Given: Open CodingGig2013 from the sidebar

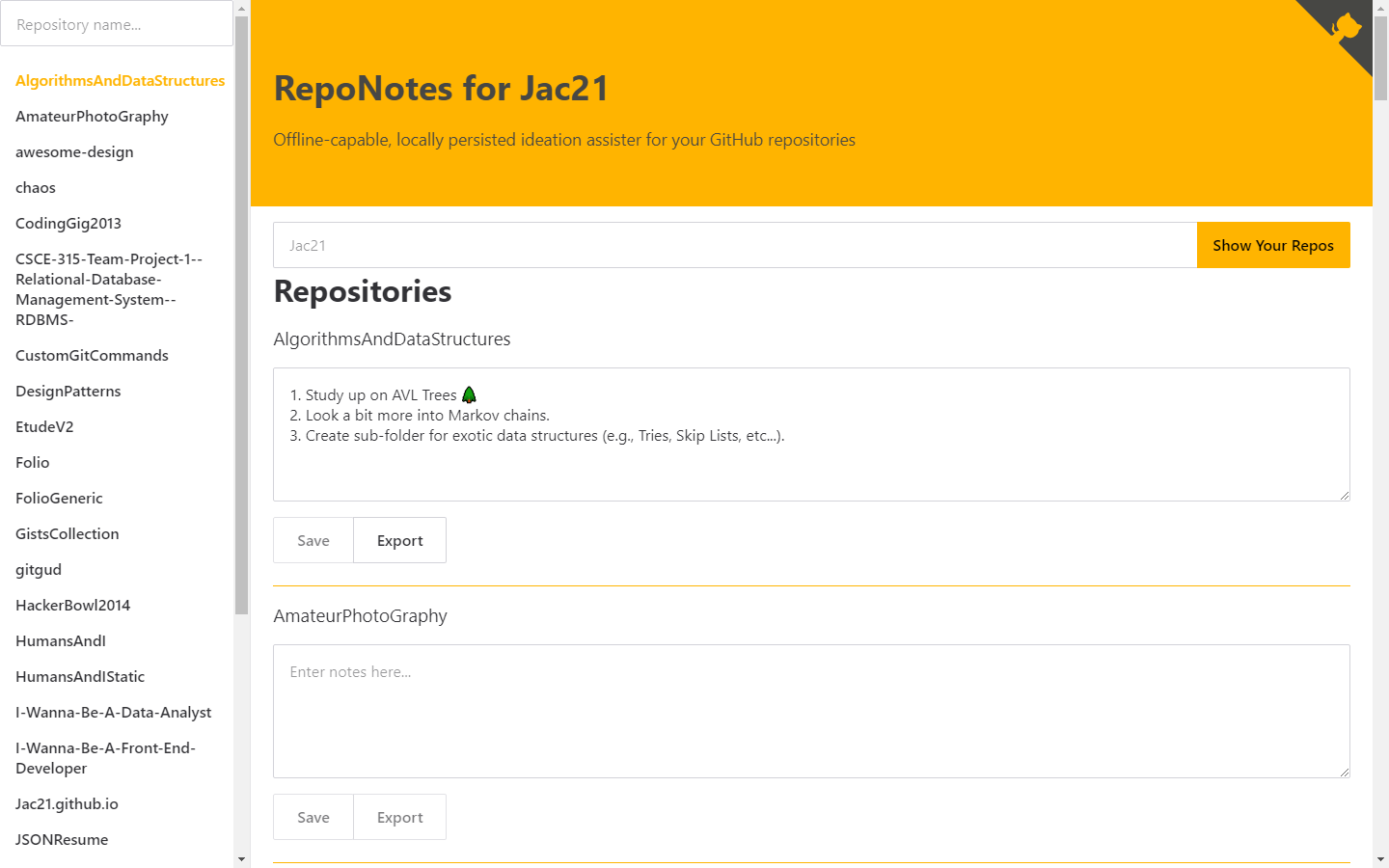Looking at the screenshot, I should click(x=68, y=224).
